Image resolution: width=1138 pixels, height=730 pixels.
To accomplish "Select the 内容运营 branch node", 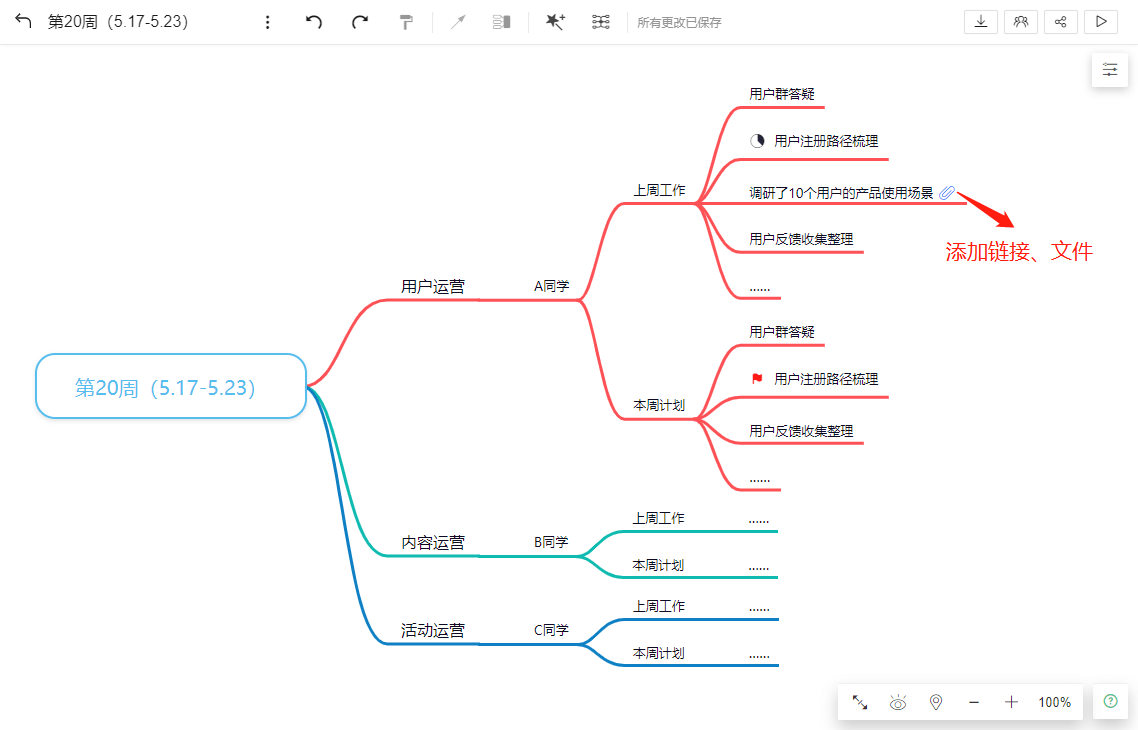I will [433, 543].
